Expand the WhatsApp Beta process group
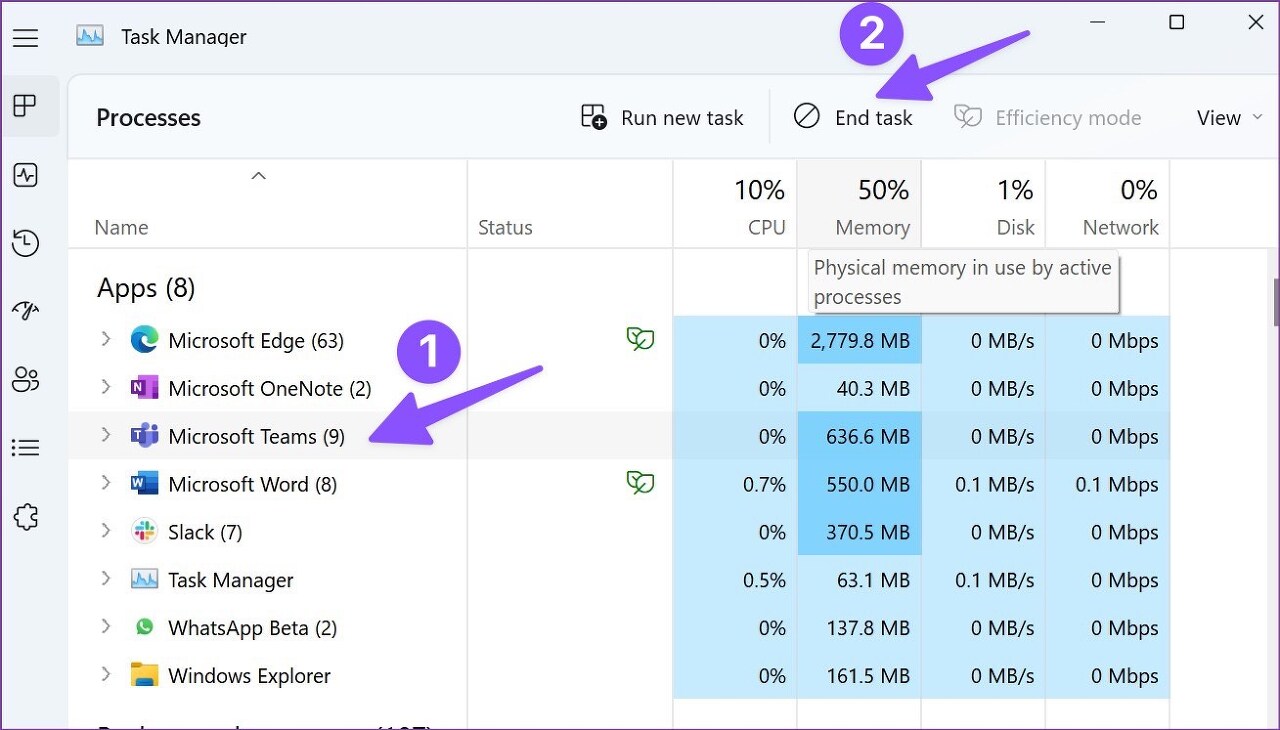Viewport: 1280px width, 730px height. tap(105, 628)
